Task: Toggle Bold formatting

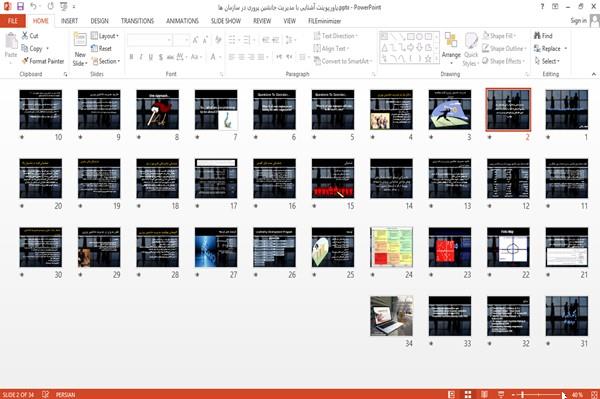Action: 131,57
